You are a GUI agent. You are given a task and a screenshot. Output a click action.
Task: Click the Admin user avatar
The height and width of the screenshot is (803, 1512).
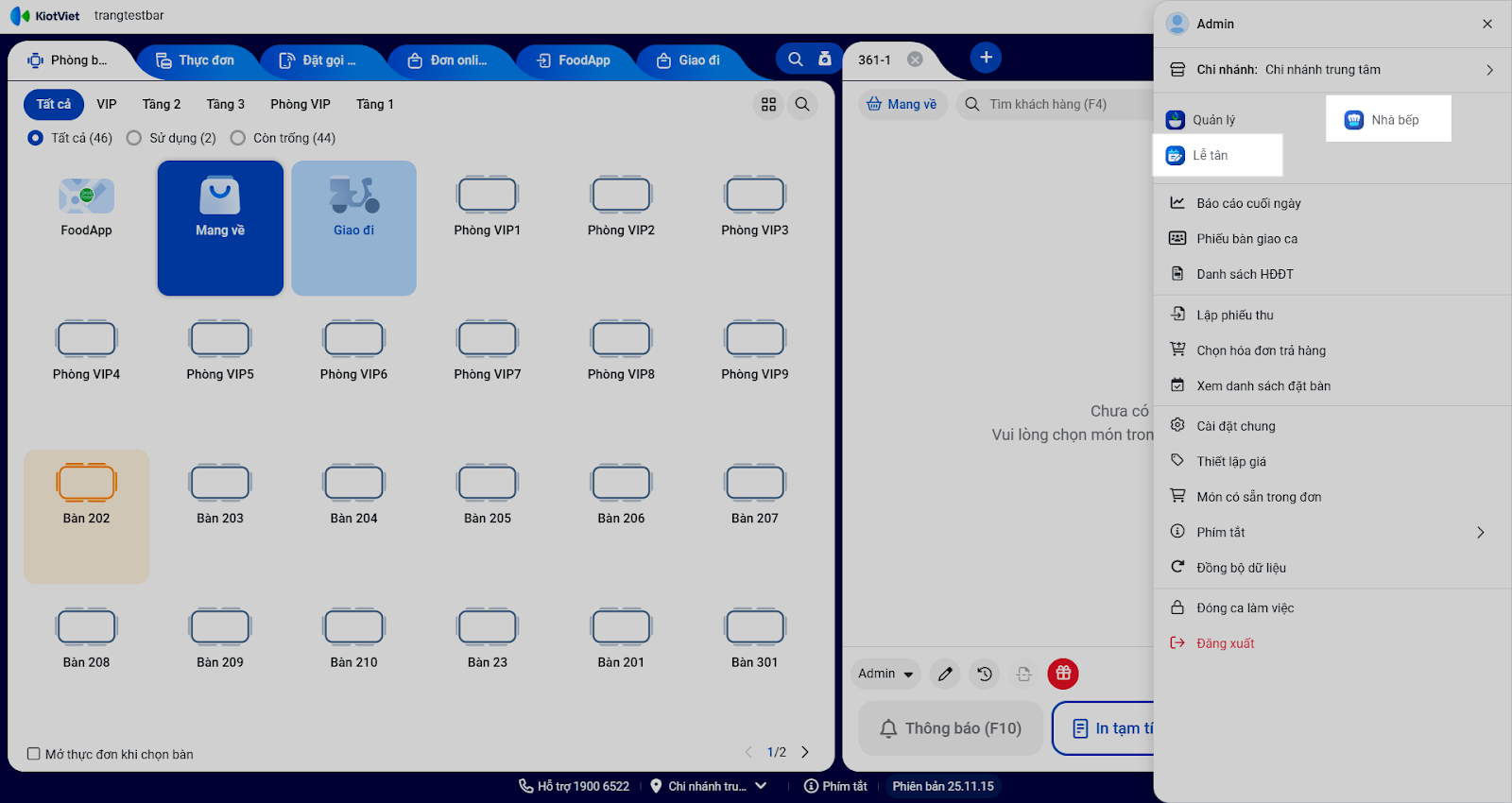click(x=1177, y=24)
